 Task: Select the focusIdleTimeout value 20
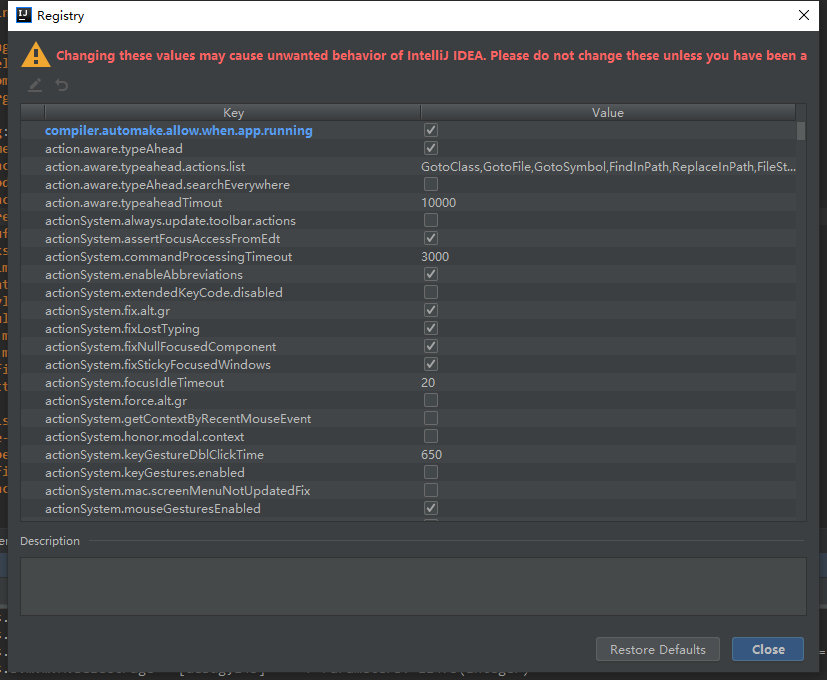(428, 382)
